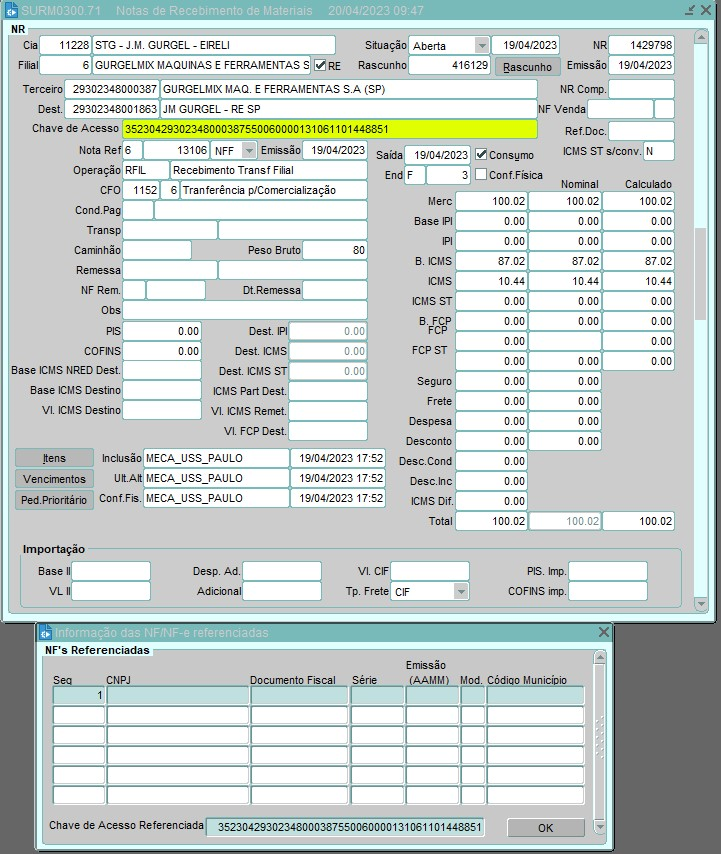Expand the NFF series dropdown

coord(250,151)
